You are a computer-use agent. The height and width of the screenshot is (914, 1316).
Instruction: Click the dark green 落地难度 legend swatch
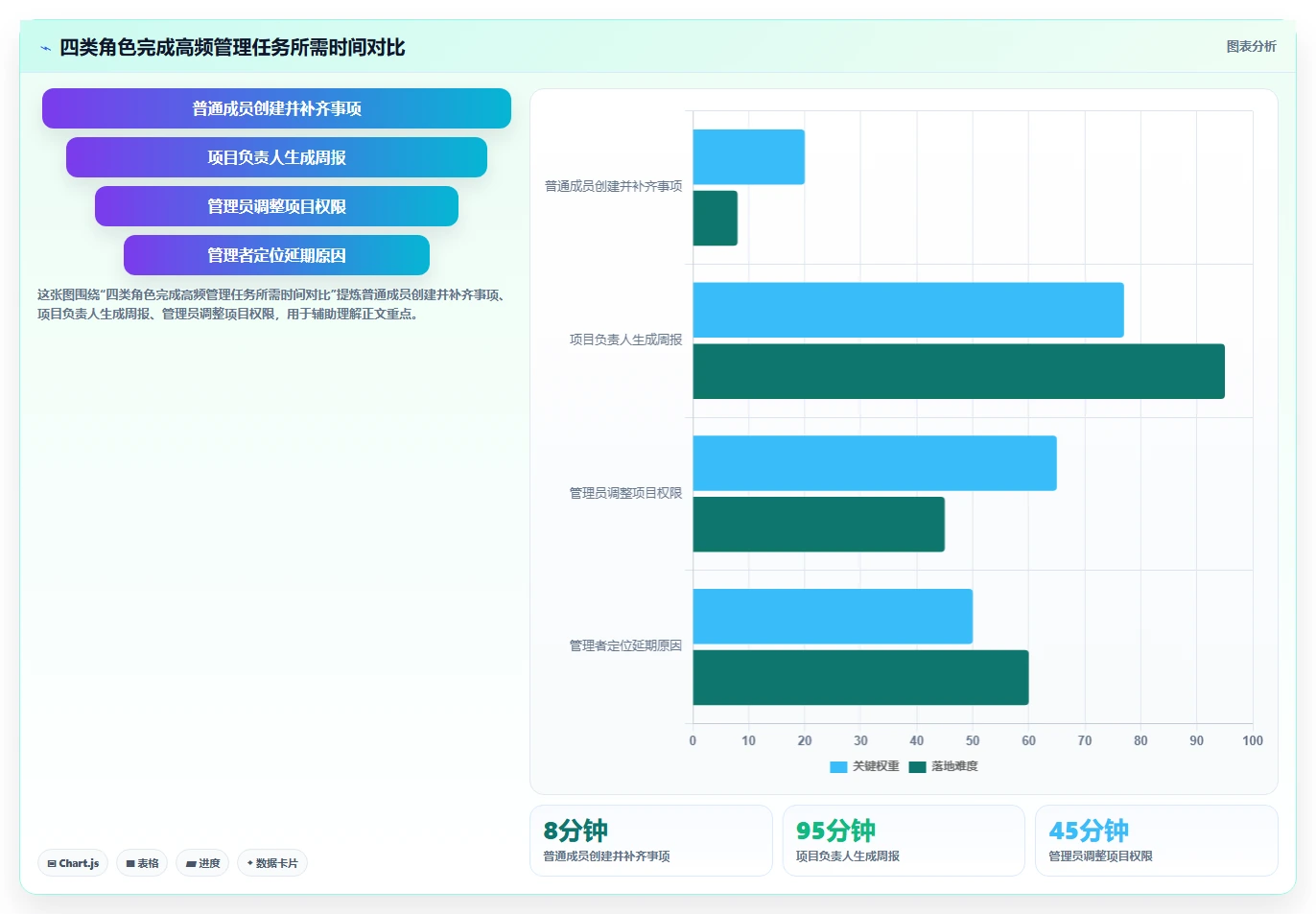(917, 766)
